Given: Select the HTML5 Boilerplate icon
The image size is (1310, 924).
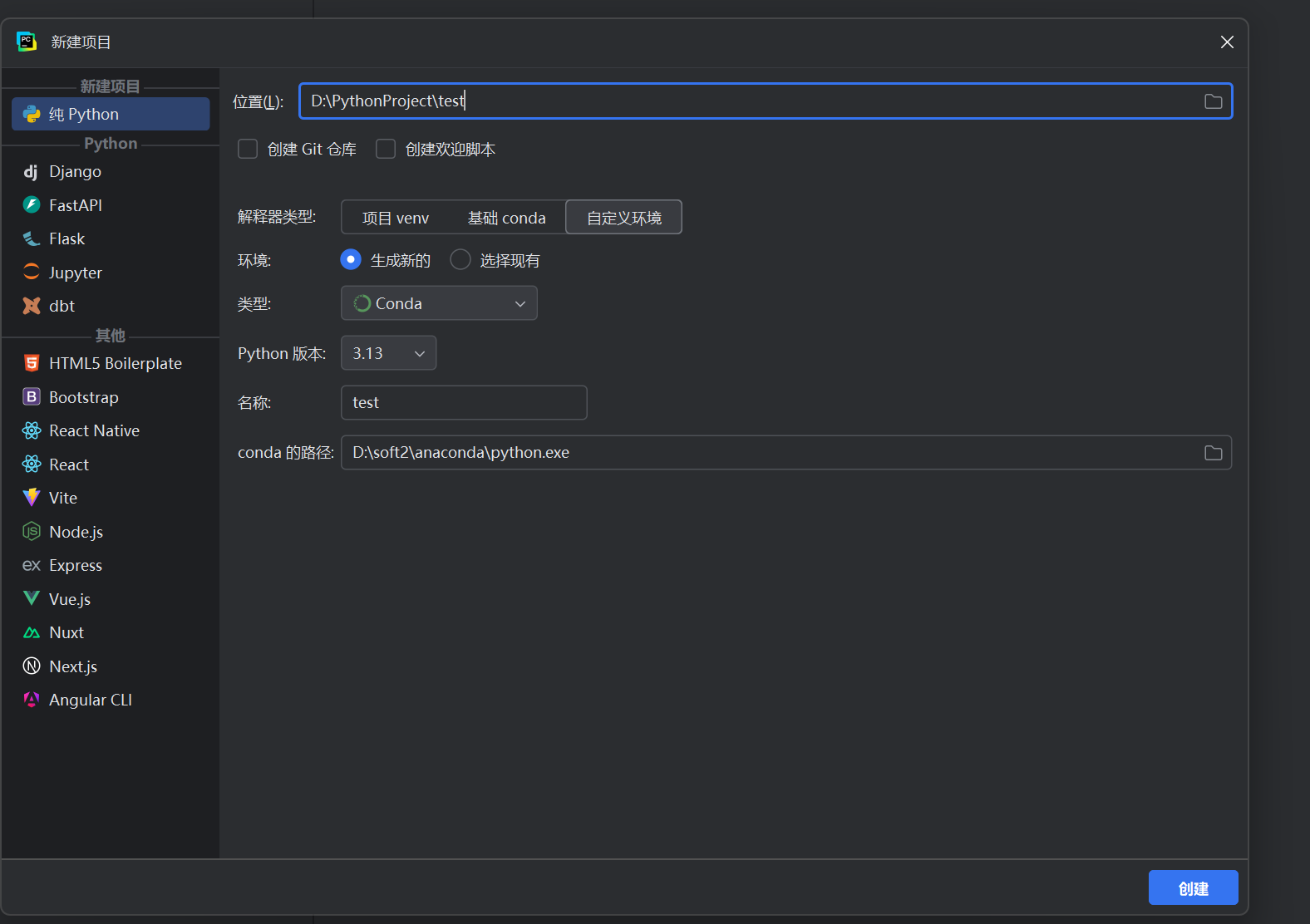Looking at the screenshot, I should tap(32, 363).
